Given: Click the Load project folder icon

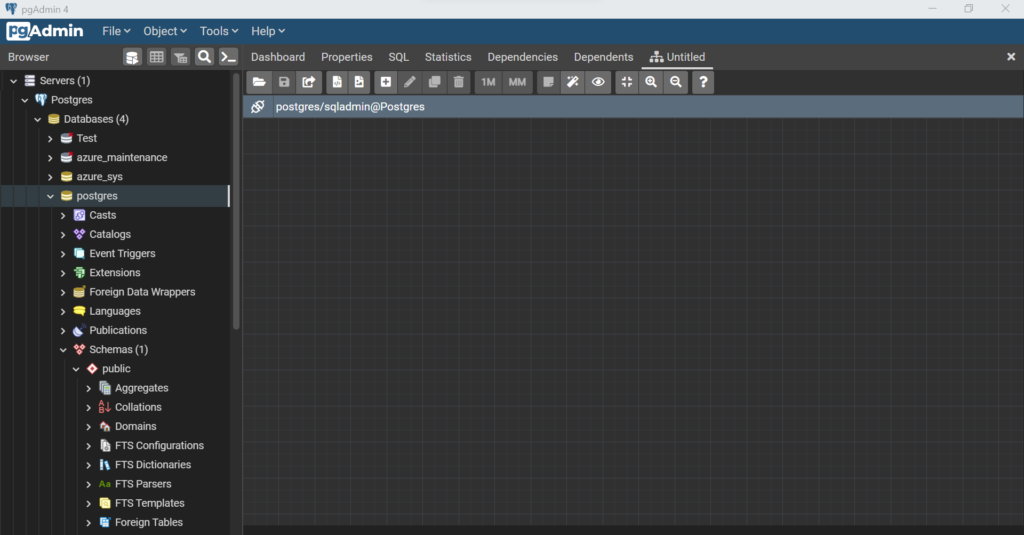Looking at the screenshot, I should (259, 82).
